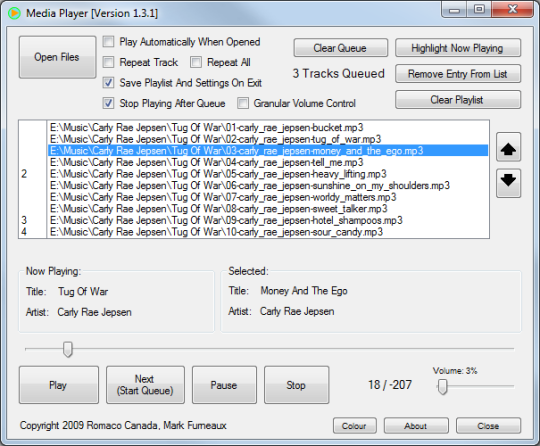Select 10 sour_candy.mp3 track
This screenshot has height=446, width=540.
point(268,232)
